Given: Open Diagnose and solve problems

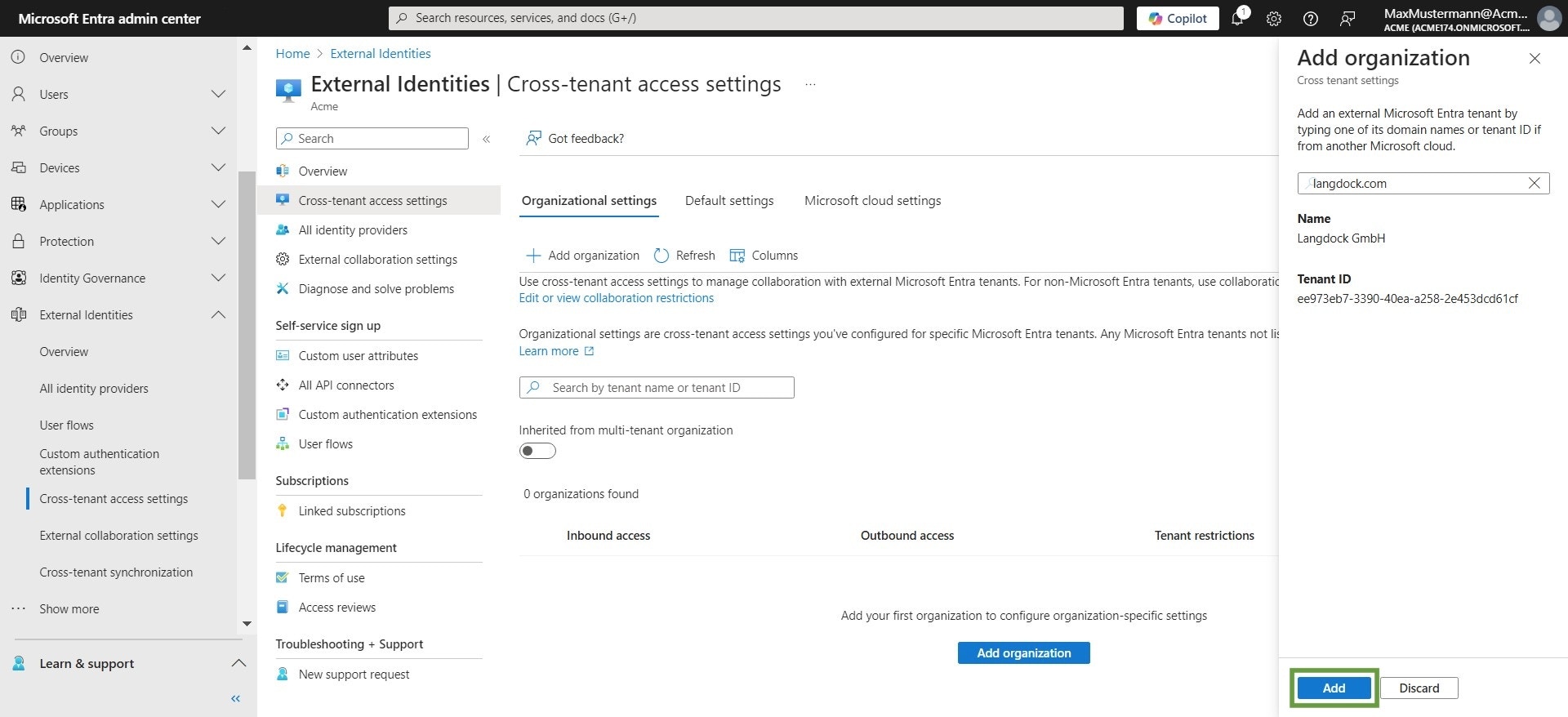Looking at the screenshot, I should click(x=376, y=288).
